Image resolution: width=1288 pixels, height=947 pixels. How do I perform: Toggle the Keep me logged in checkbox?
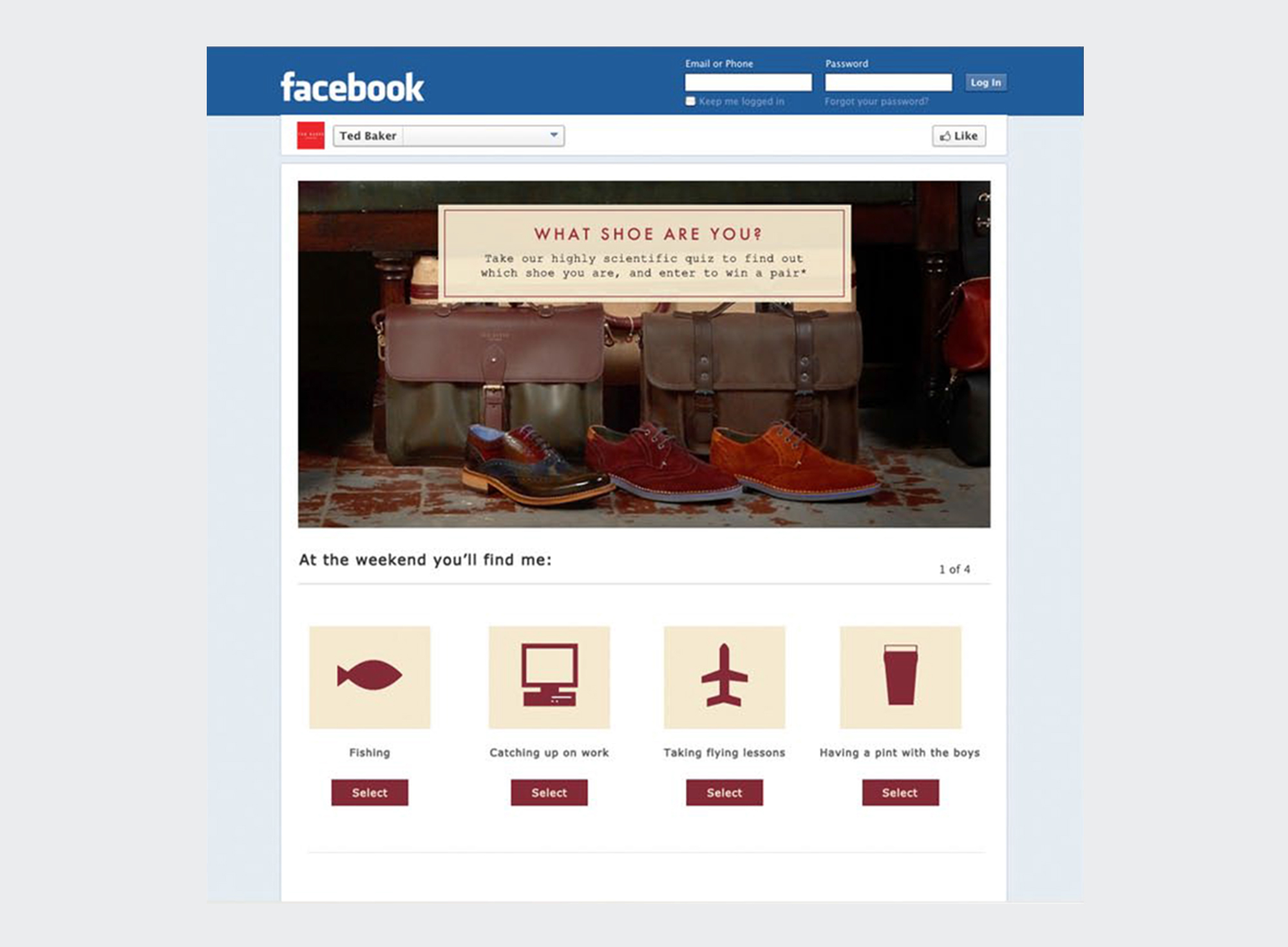pyautogui.click(x=690, y=101)
